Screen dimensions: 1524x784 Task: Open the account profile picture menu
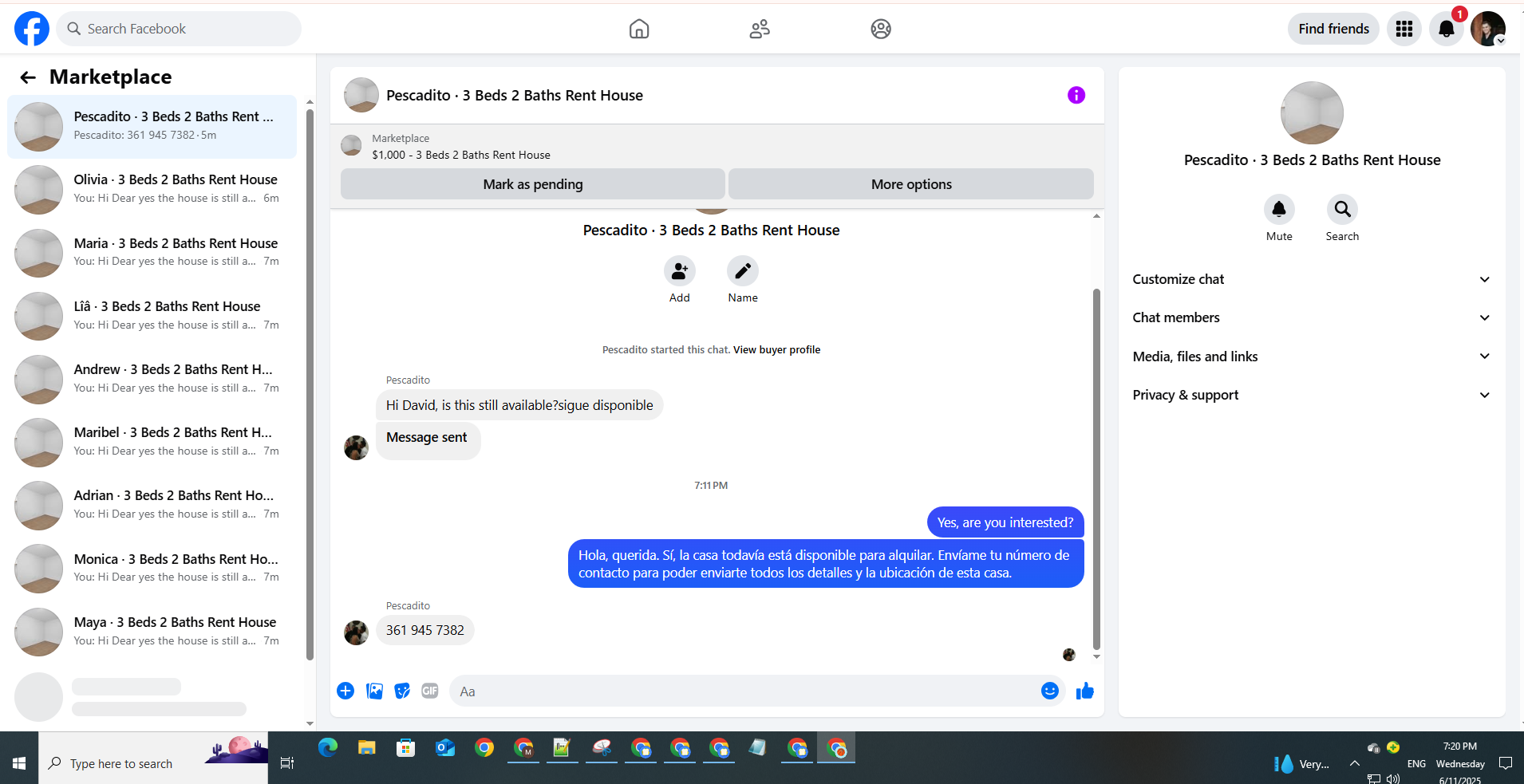1488,29
